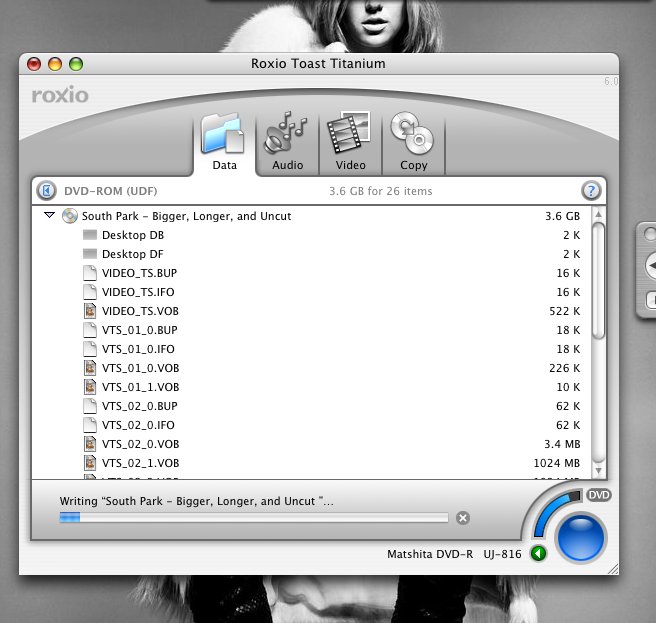
Task: Click the roxio logo
Action: coord(60,95)
